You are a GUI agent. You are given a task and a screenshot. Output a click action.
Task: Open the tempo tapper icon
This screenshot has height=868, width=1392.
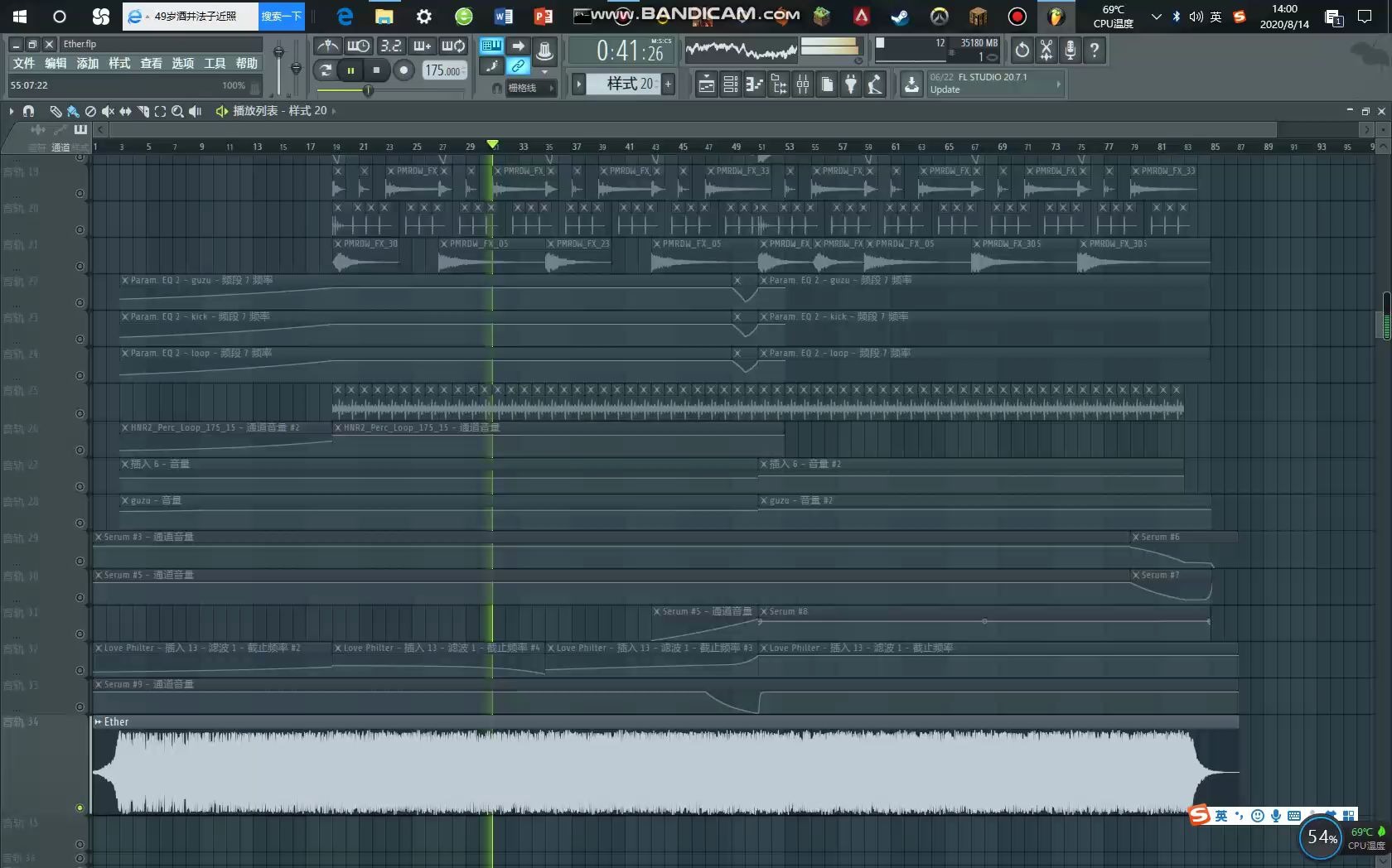[x=874, y=84]
